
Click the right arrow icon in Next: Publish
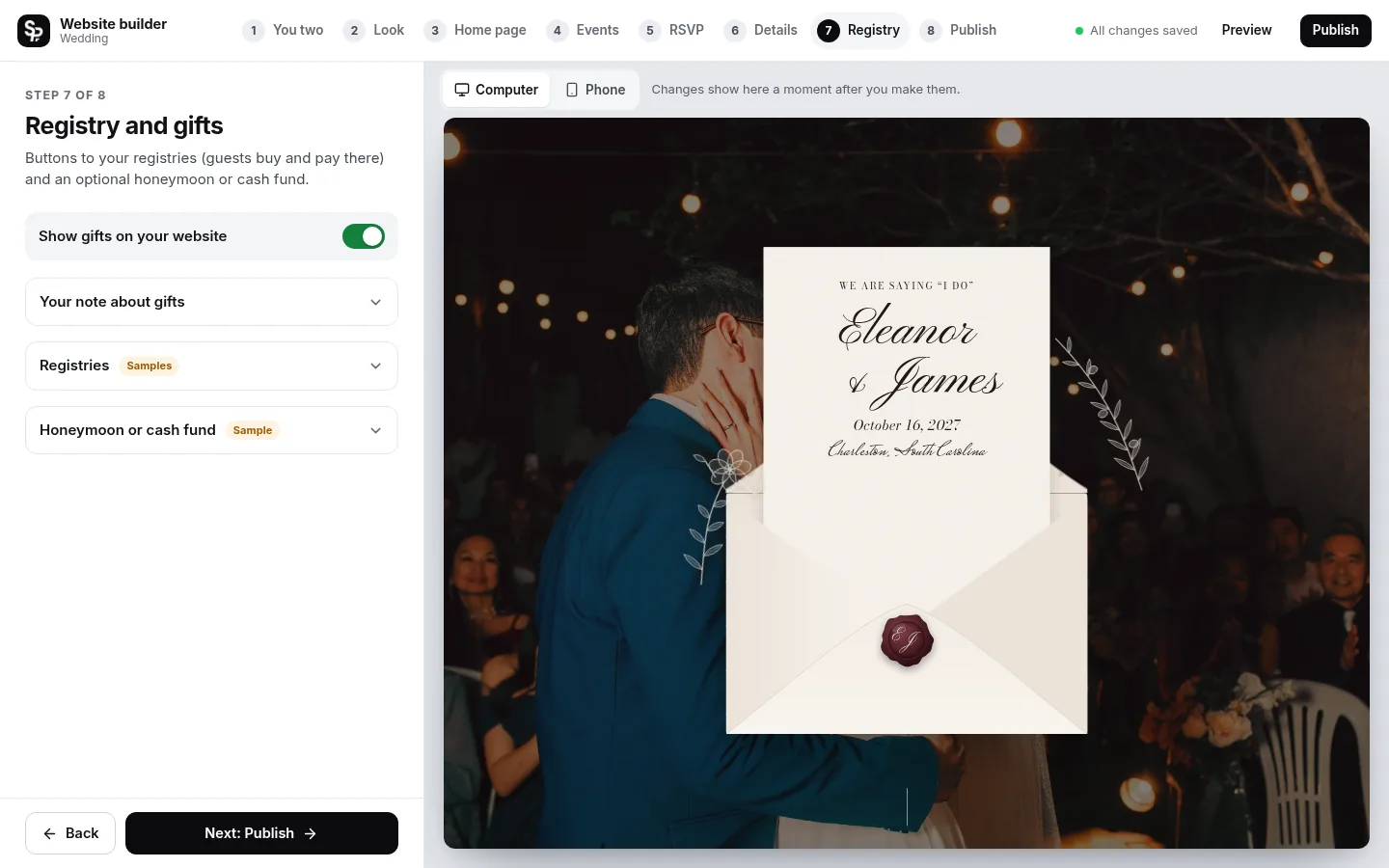(311, 833)
